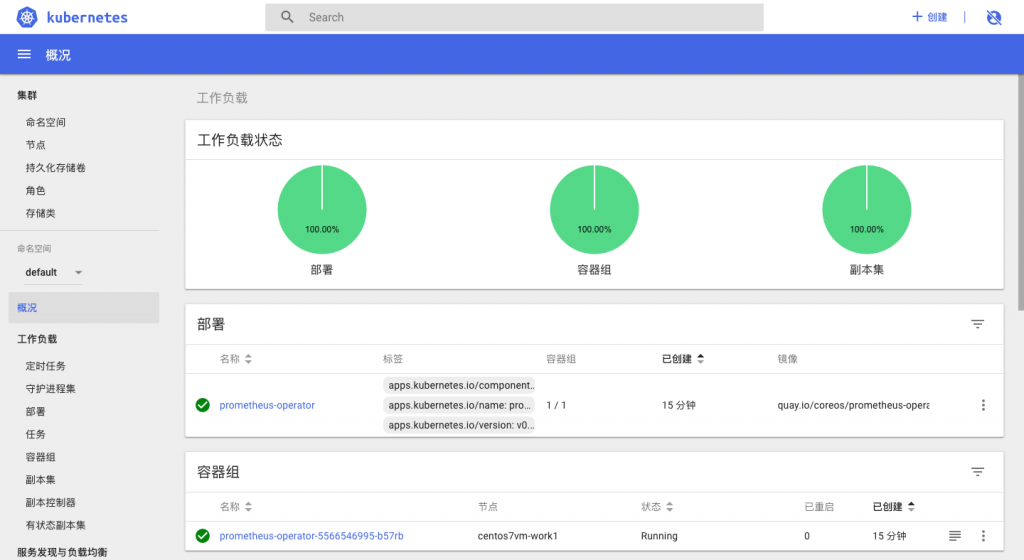Click the 副本集 pie chart
The image size is (1024, 560).
click(867, 210)
